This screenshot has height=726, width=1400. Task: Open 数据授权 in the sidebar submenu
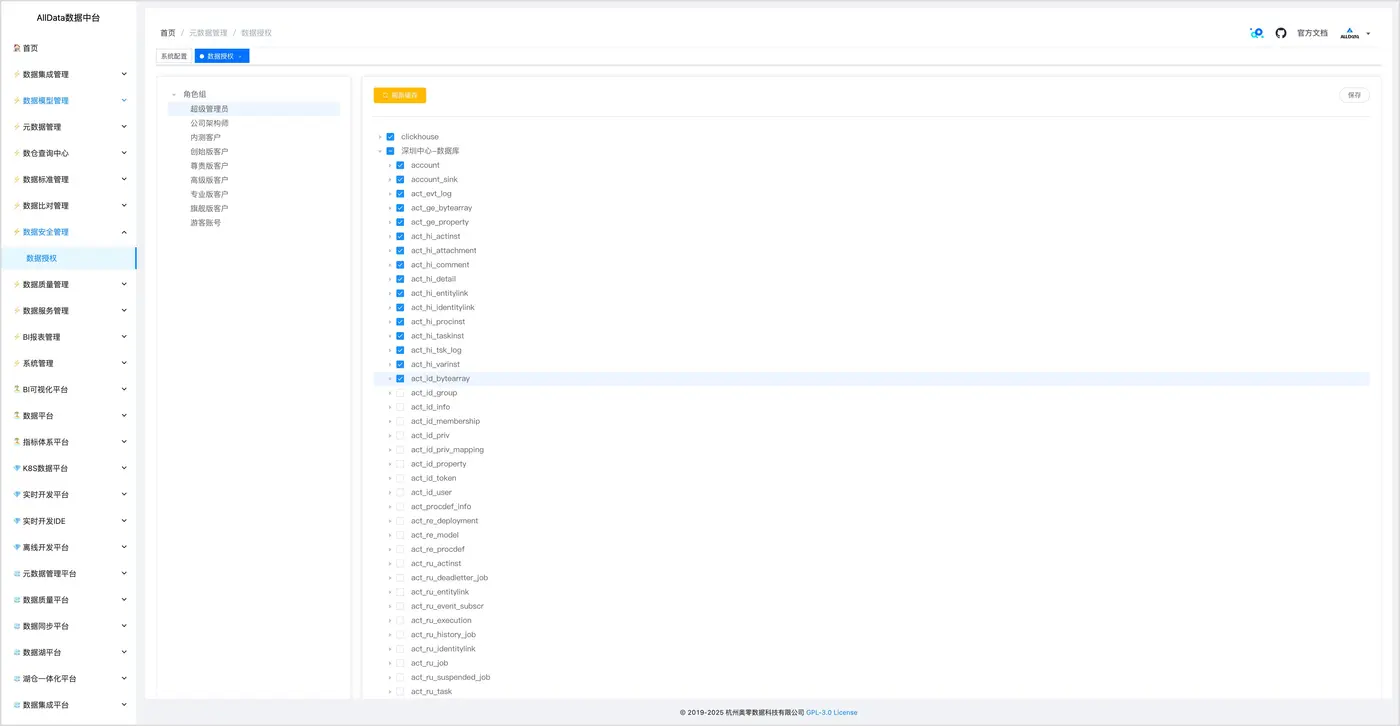pos(42,258)
